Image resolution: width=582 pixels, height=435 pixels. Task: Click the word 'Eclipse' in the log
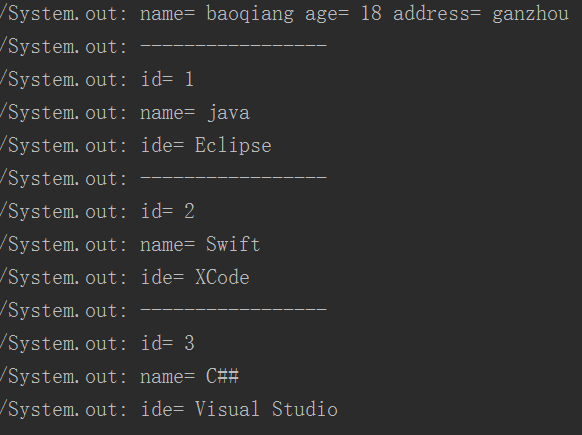coord(233,145)
